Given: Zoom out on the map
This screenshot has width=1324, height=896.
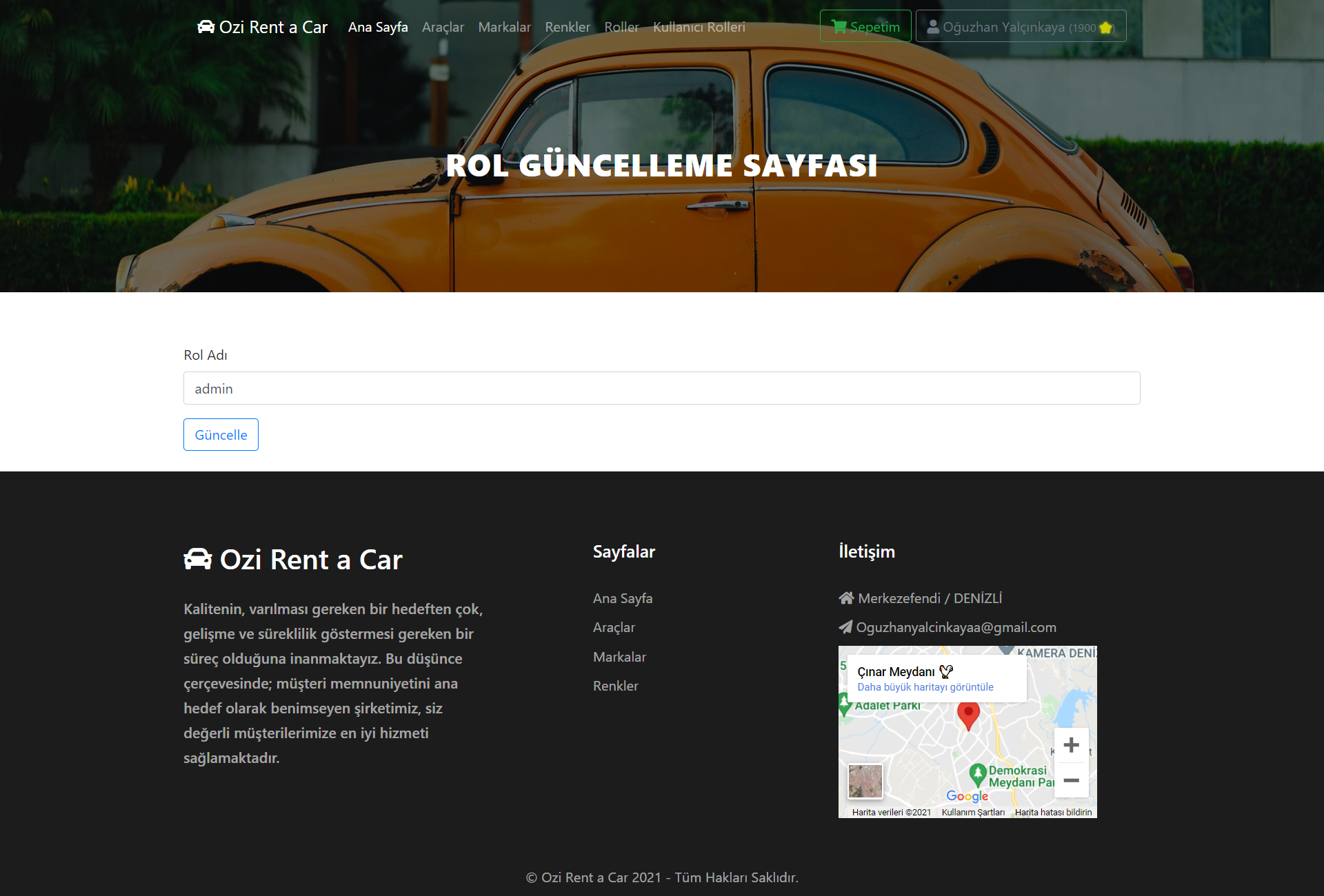Looking at the screenshot, I should point(1071,781).
